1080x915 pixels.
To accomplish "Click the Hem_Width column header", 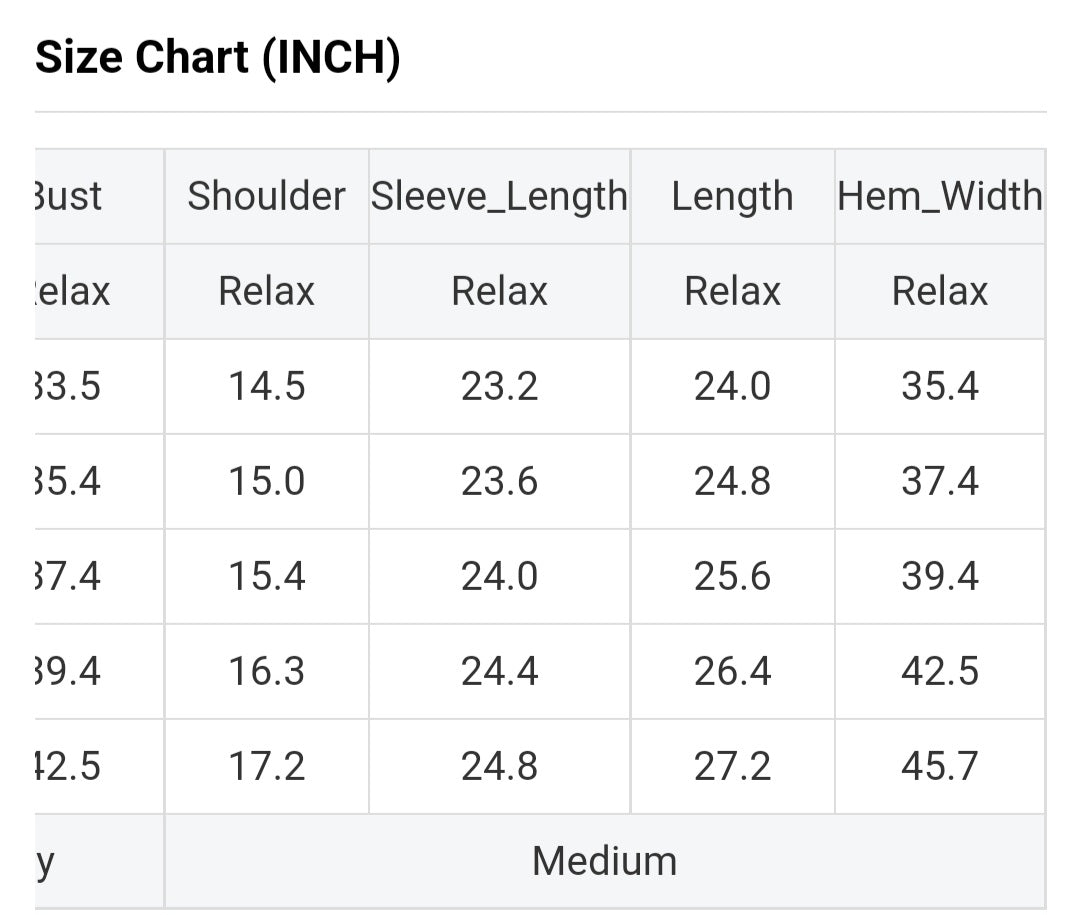I will click(x=939, y=196).
